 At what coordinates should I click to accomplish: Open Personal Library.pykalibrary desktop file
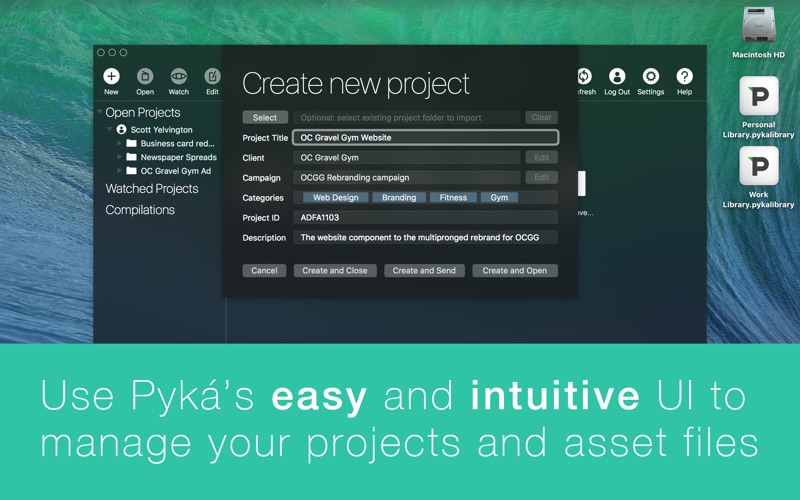pos(759,96)
